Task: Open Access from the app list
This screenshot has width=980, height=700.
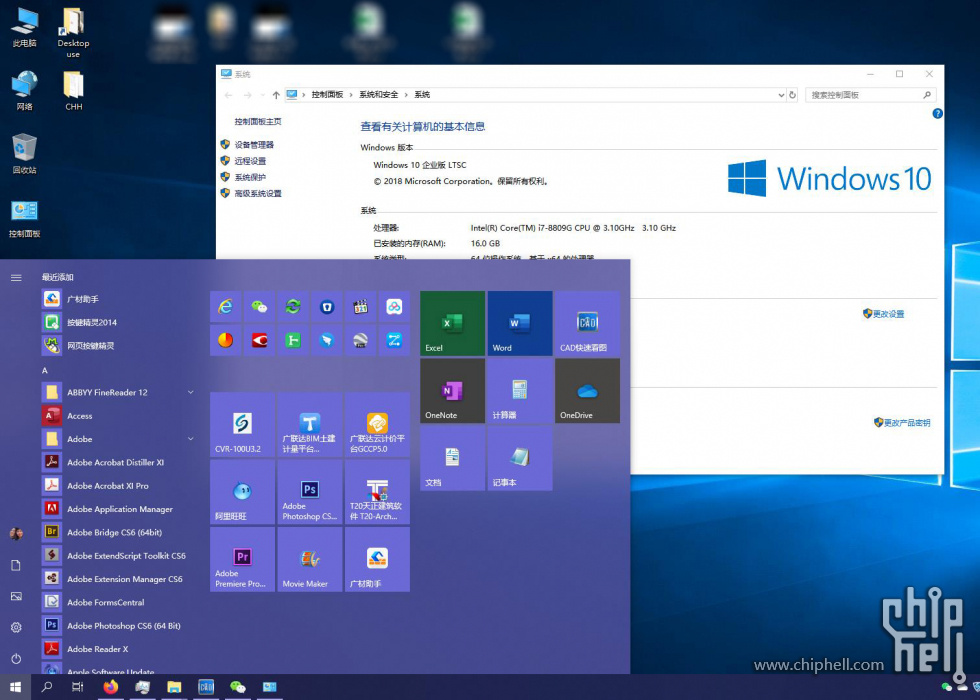Action: (x=119, y=416)
